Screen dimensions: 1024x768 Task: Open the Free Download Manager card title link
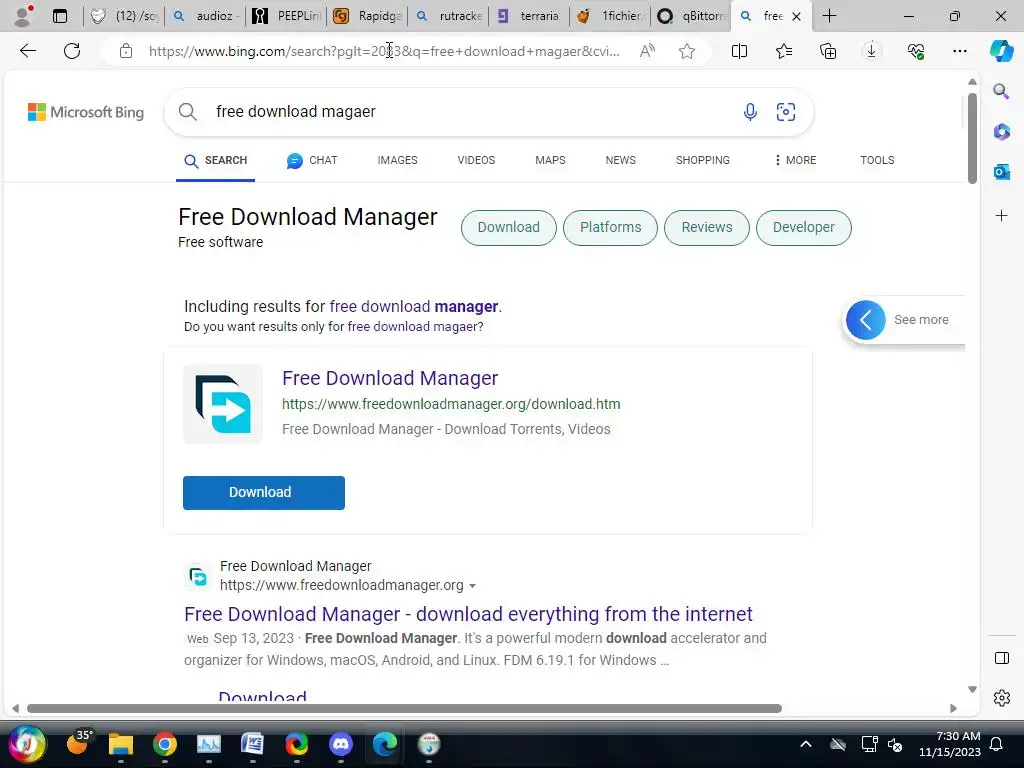pos(390,378)
